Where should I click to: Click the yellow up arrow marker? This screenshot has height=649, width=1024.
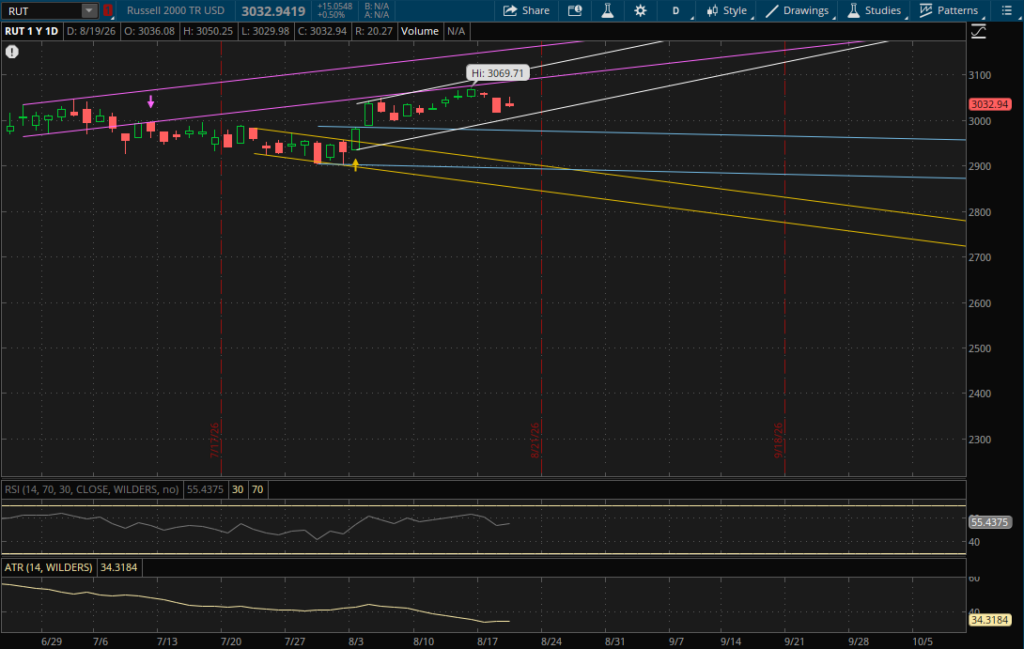(x=355, y=165)
